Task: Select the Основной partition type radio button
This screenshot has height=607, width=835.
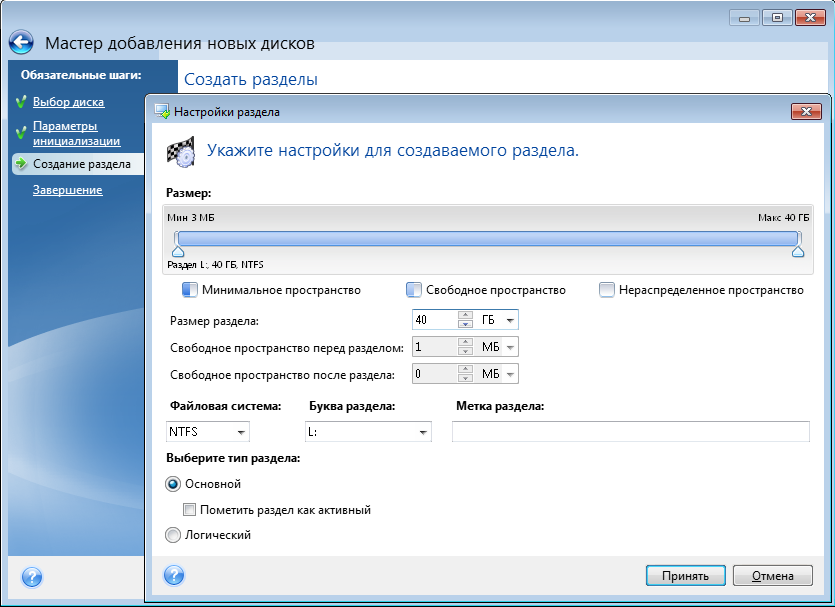Action: (x=174, y=484)
